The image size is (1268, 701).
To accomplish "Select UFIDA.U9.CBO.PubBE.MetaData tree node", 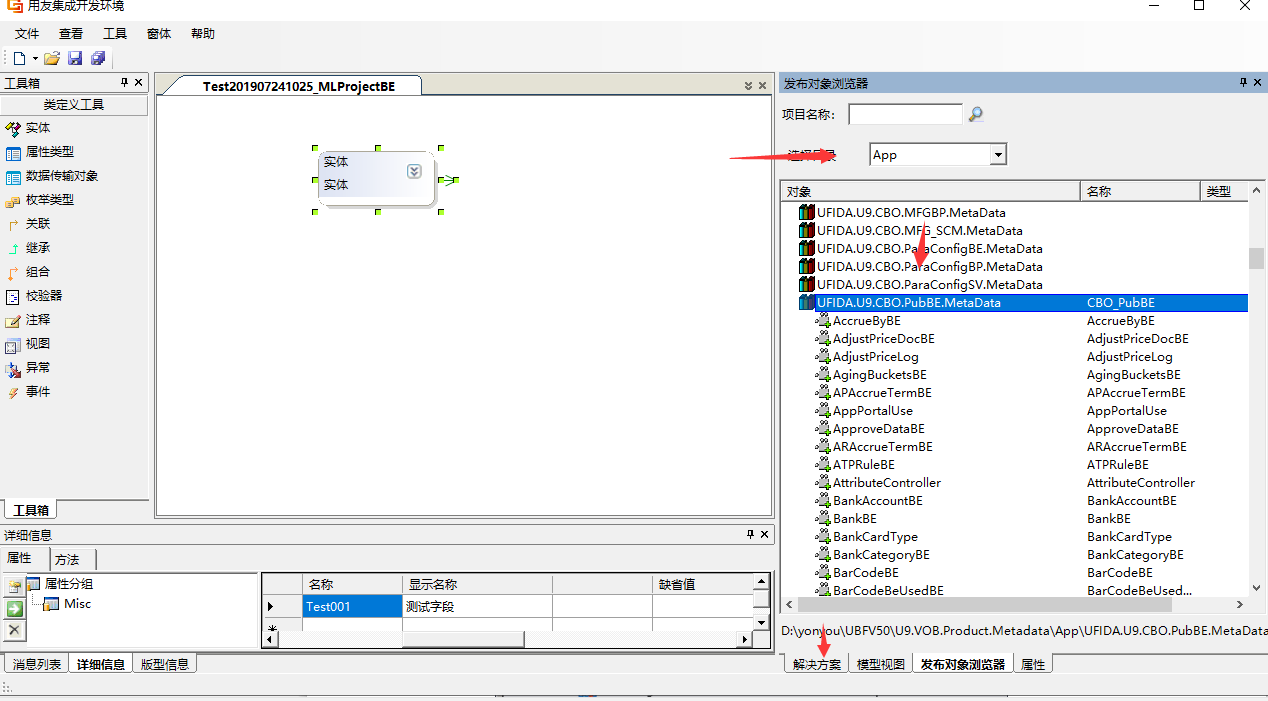I will click(908, 303).
